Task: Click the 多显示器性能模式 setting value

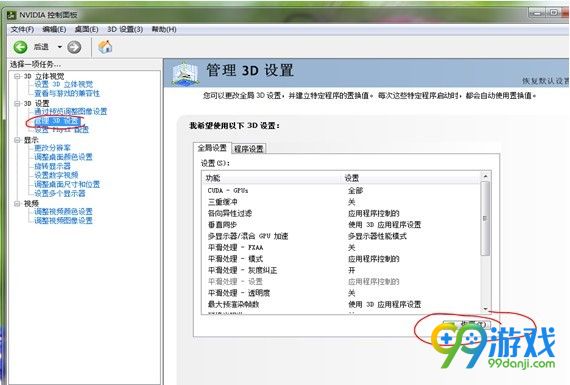Action: (x=377, y=236)
